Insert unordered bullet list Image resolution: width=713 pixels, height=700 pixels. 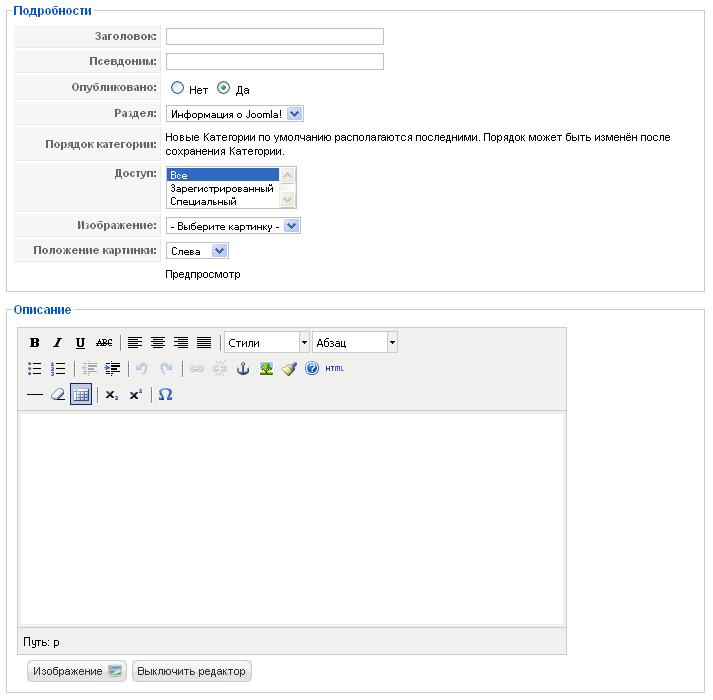click(35, 368)
